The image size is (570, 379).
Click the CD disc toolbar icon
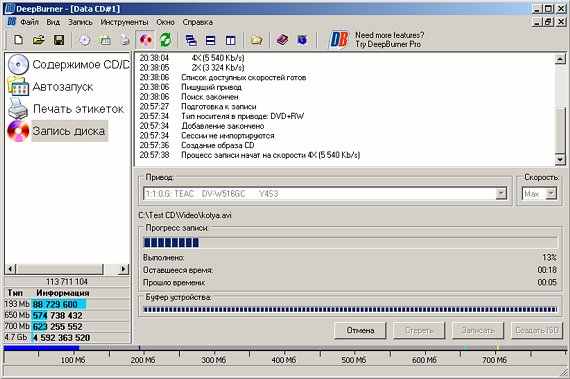click(x=85, y=40)
